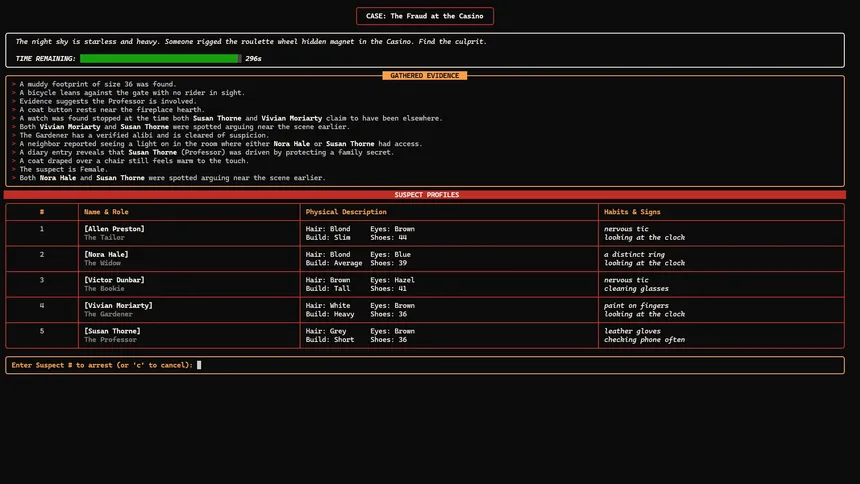Image resolution: width=860 pixels, height=484 pixels.
Task: Click the # column header
Action: click(42, 212)
